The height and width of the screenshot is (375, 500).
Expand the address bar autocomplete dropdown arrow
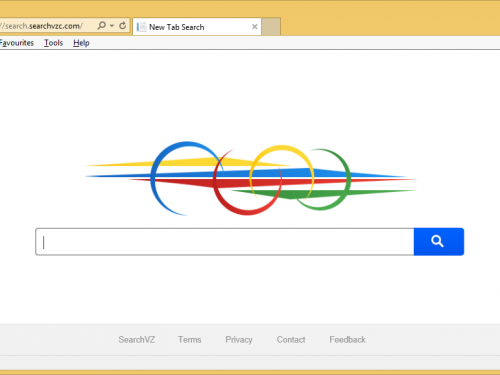pos(112,26)
